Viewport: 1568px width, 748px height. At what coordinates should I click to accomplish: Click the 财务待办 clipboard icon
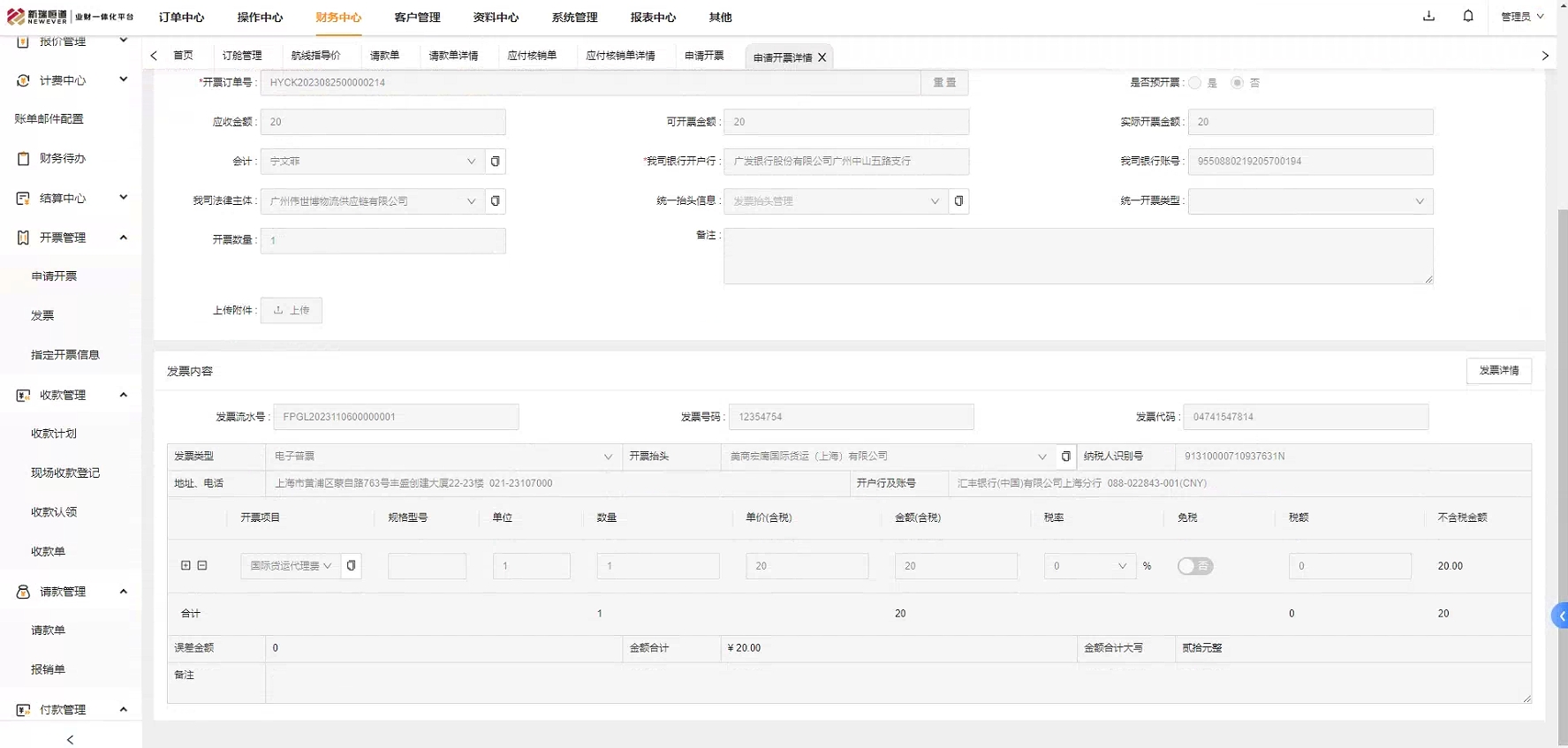tap(23, 158)
